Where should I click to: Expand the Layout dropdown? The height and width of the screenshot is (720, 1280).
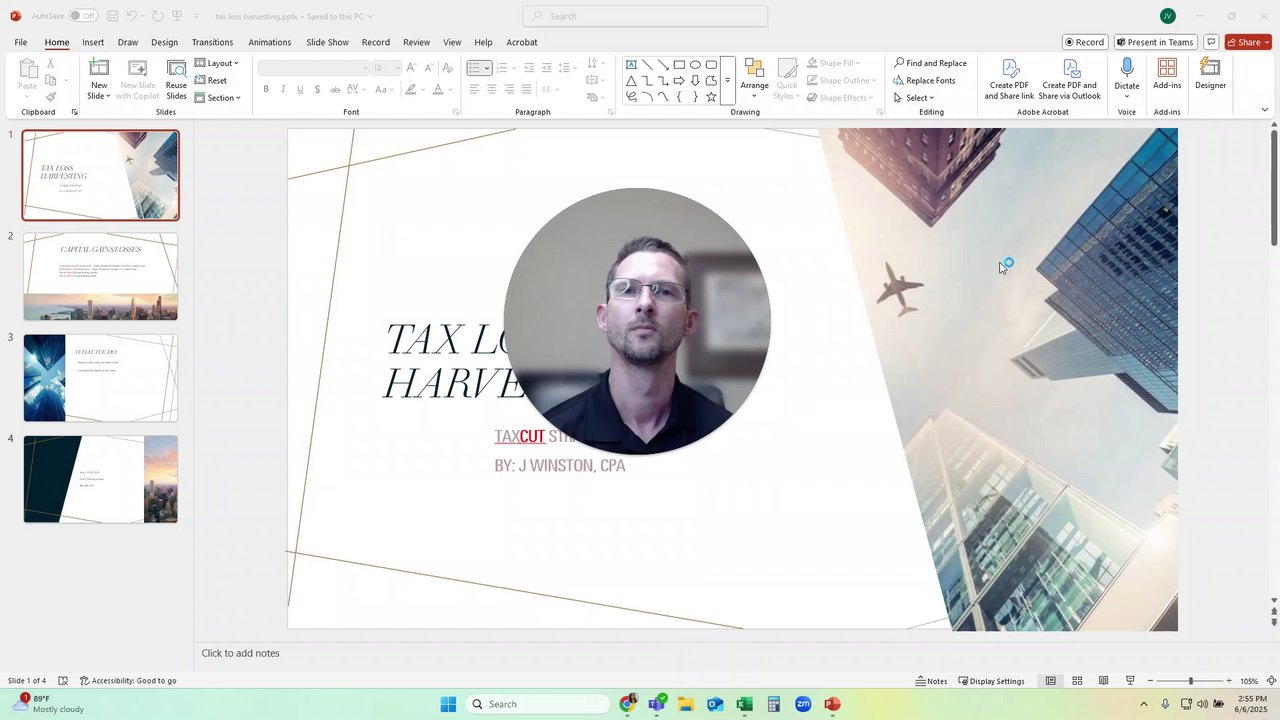pos(217,63)
